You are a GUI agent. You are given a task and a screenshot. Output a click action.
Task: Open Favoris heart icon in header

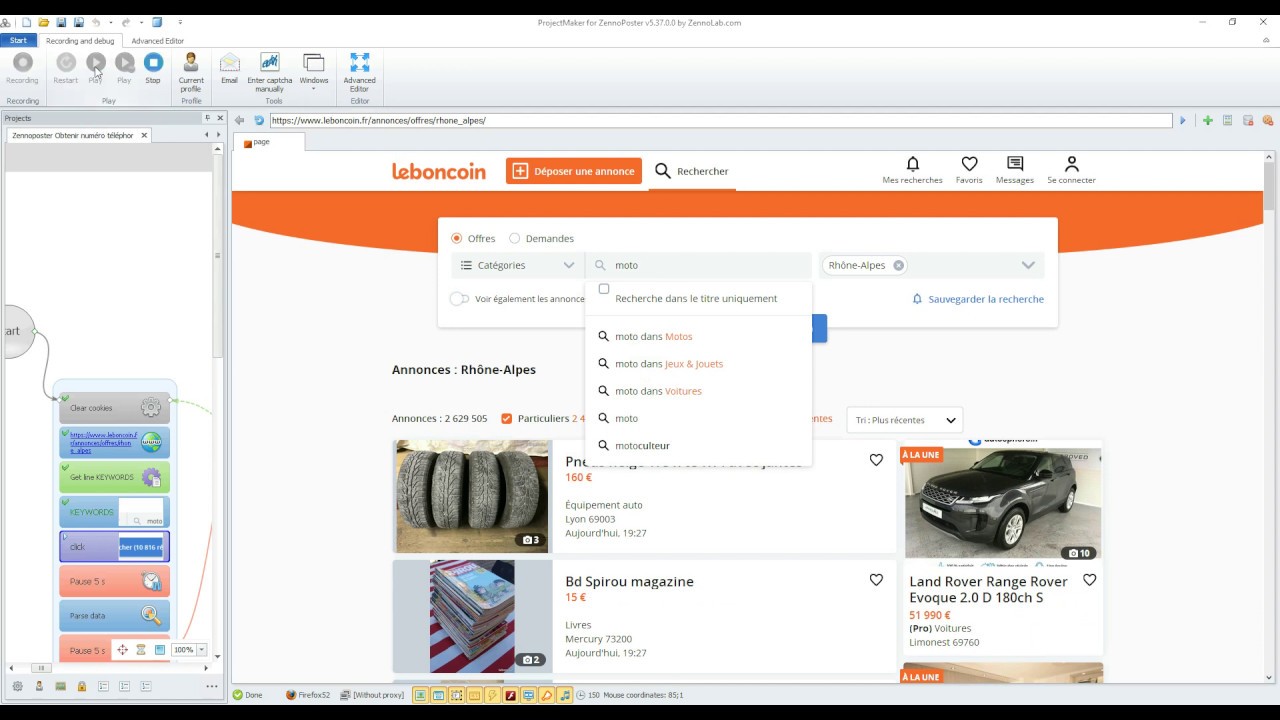(x=969, y=170)
